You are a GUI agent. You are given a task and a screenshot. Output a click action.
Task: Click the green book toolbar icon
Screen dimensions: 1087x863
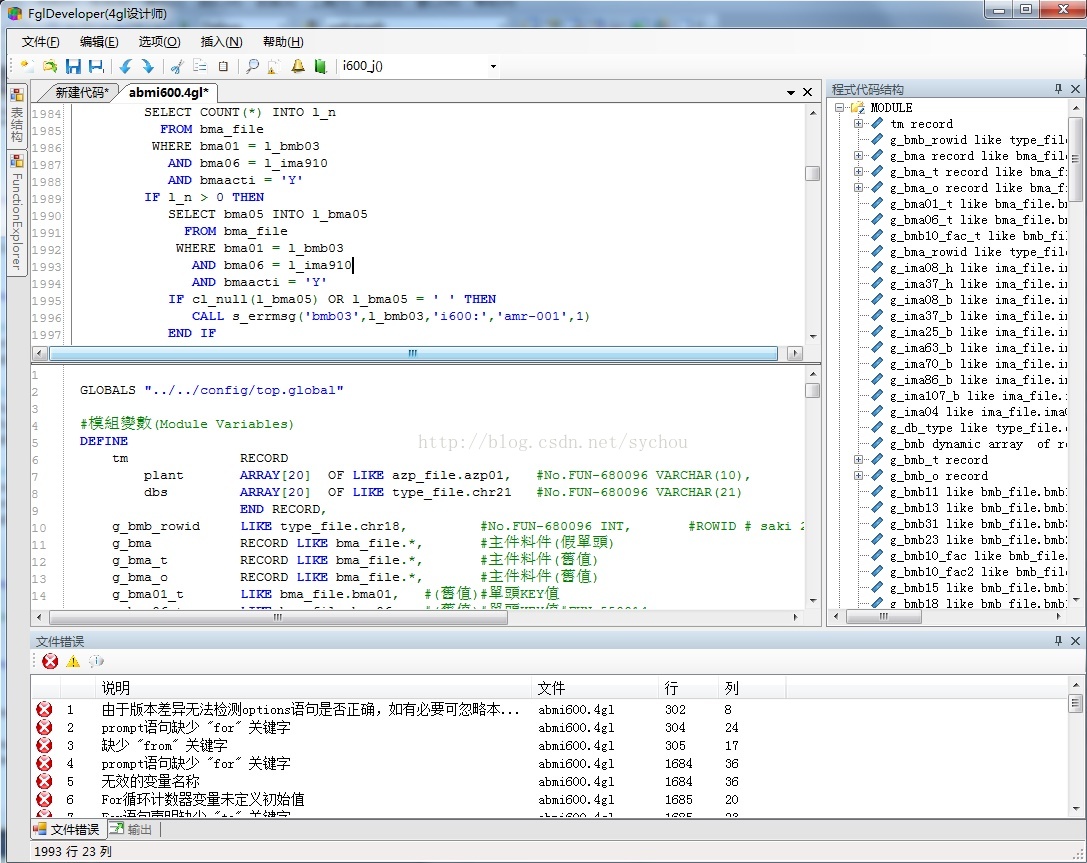pyautogui.click(x=320, y=66)
